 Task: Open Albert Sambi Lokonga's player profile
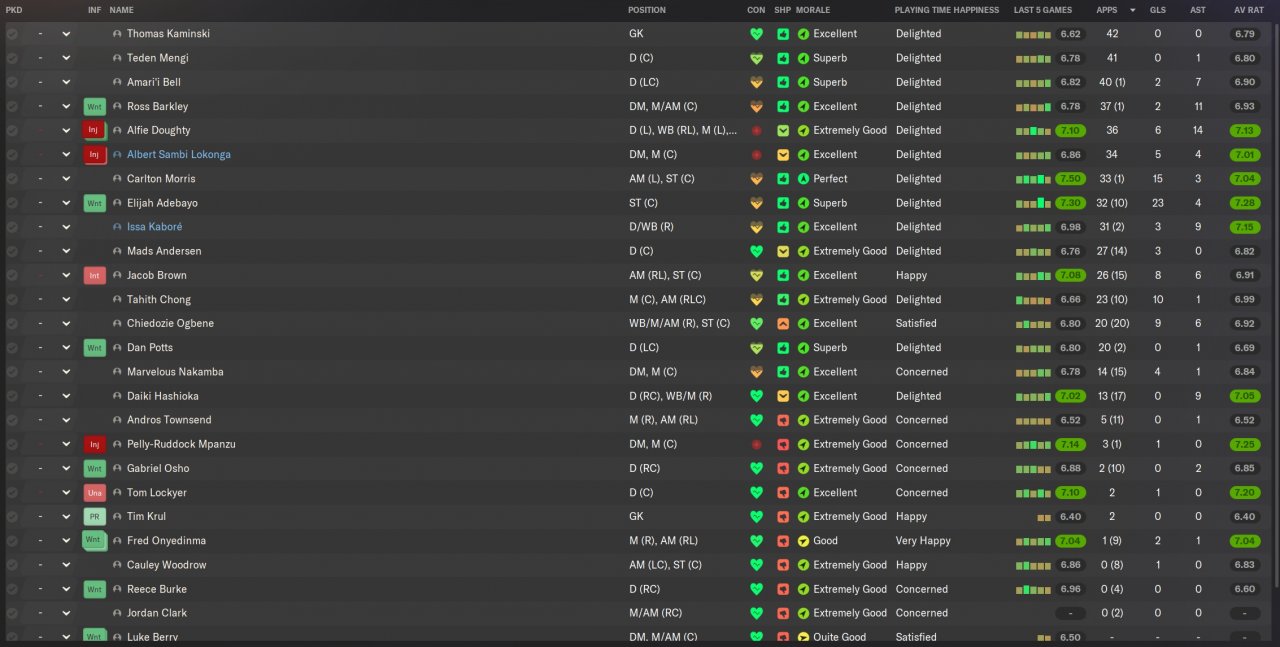coord(179,155)
